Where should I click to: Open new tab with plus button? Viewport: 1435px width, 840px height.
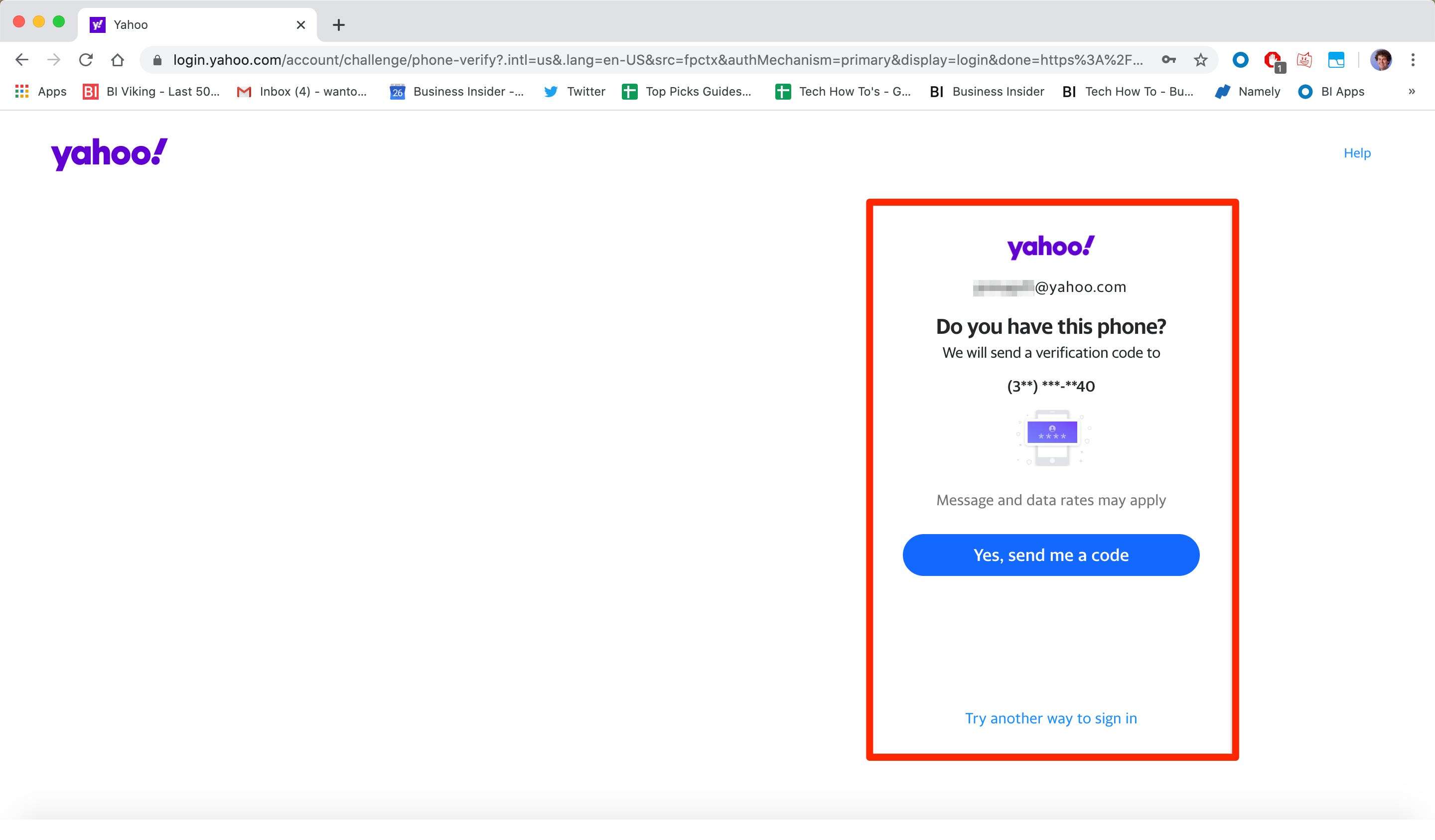338,25
